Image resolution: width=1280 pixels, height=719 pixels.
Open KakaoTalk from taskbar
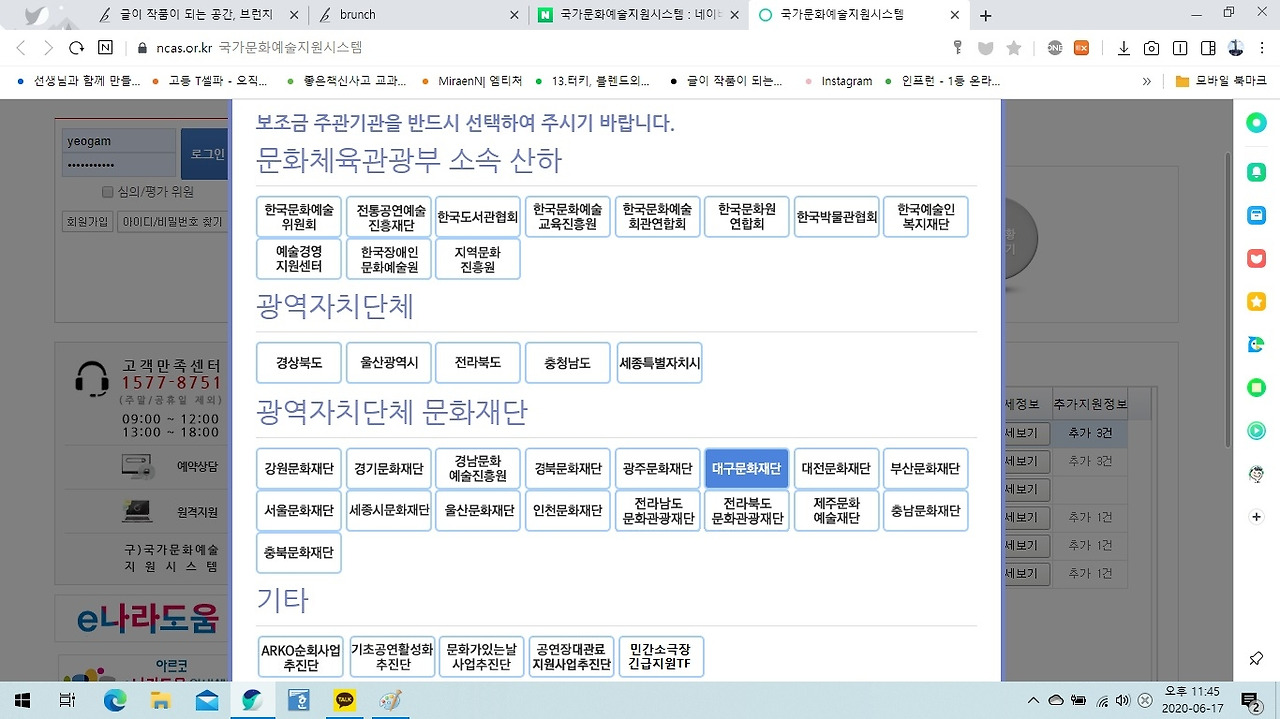point(344,701)
